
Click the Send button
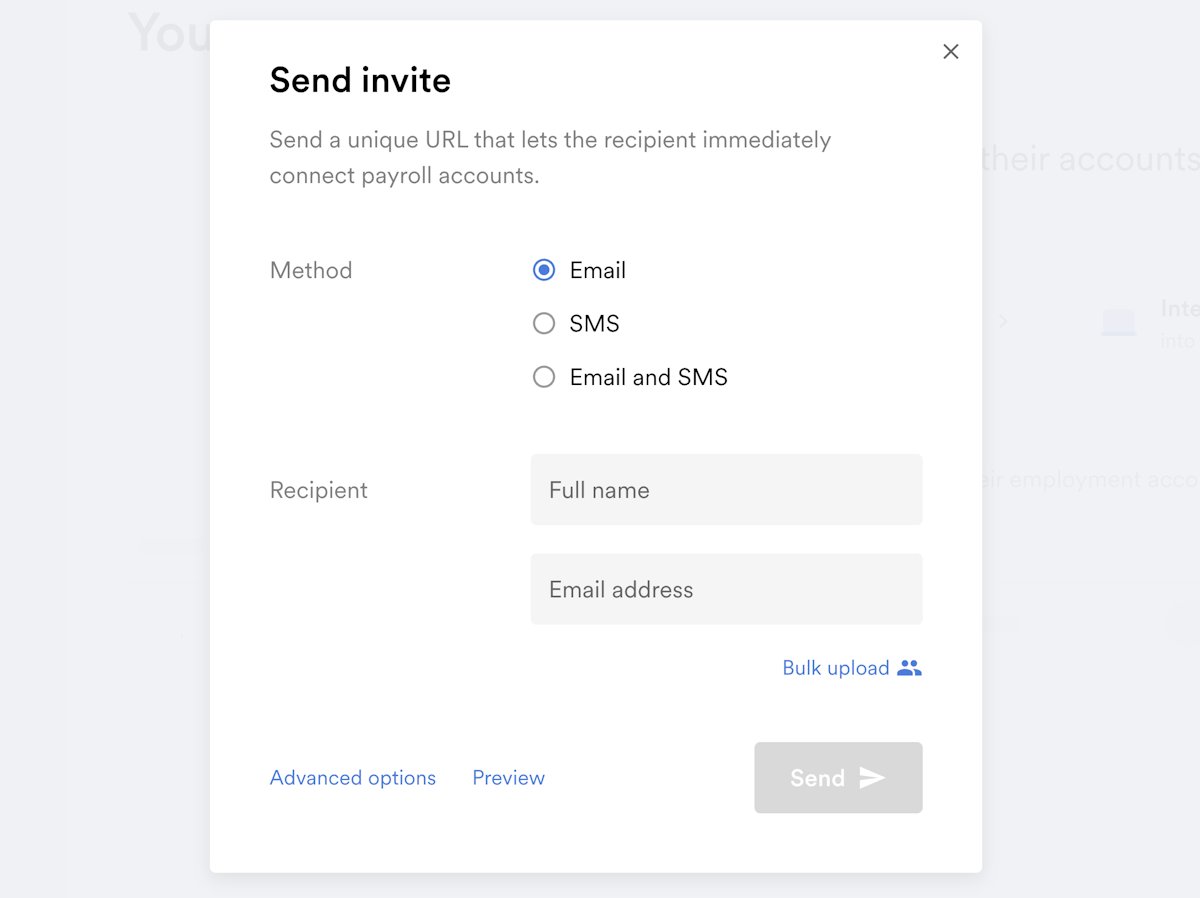pyautogui.click(x=839, y=778)
